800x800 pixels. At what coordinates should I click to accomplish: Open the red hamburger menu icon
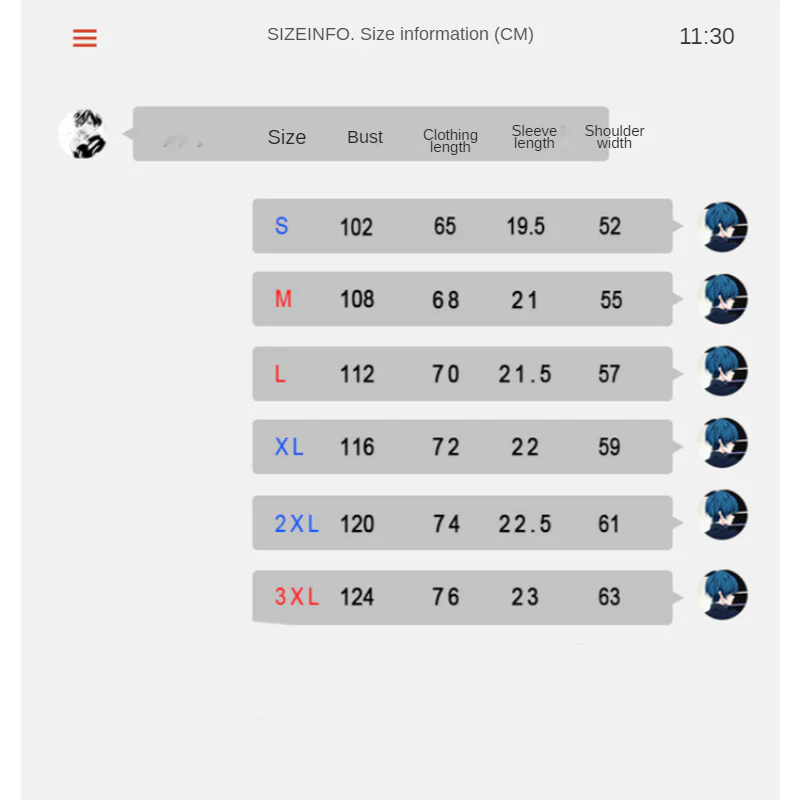85,38
